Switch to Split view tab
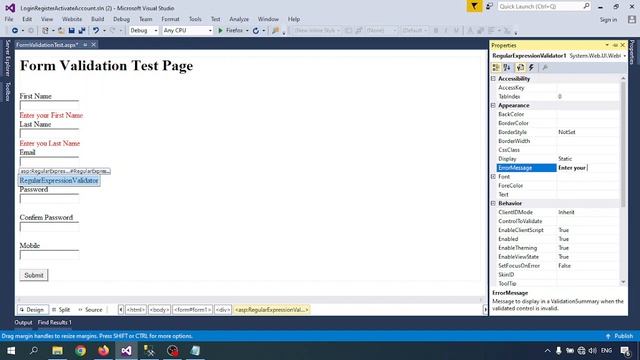Image resolution: width=640 pixels, height=360 pixels. (61, 310)
